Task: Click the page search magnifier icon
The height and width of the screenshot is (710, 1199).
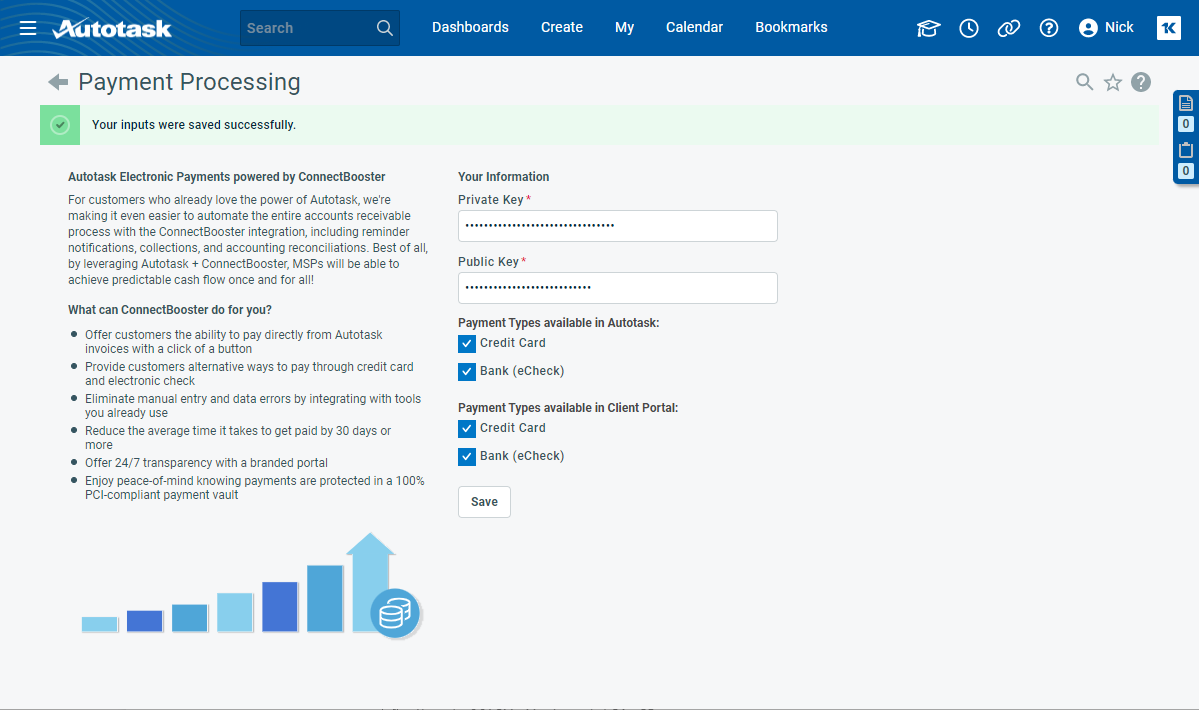Action: [x=1084, y=82]
